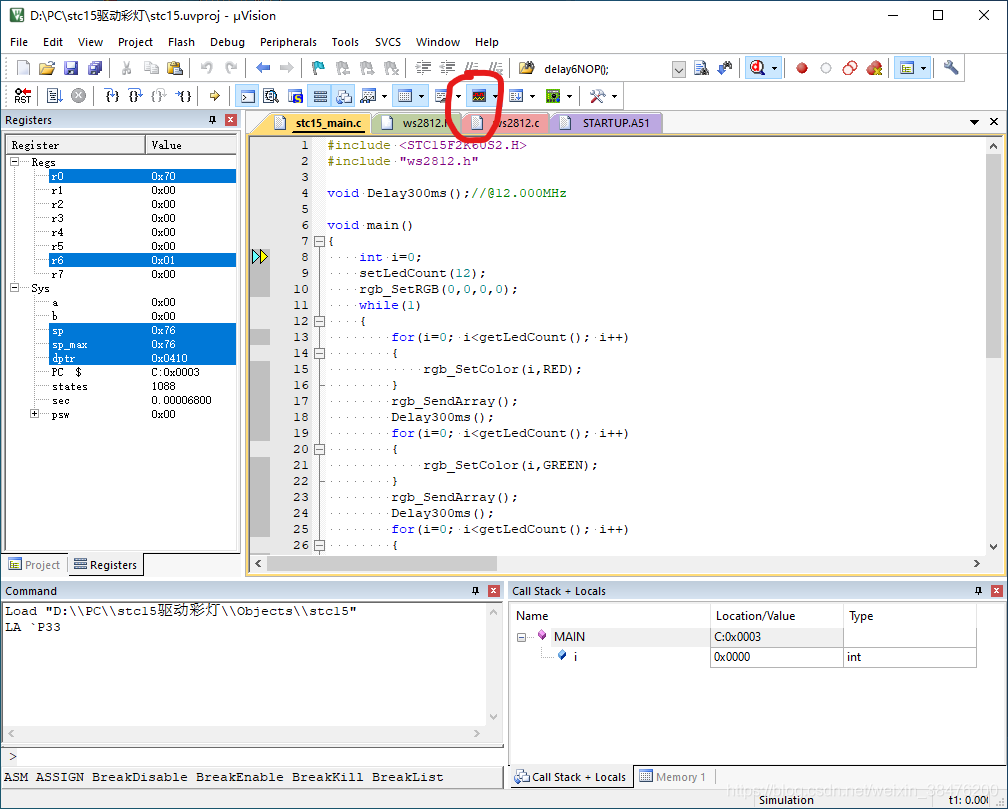Toggle the Logic Analyzer window

click(x=479, y=96)
